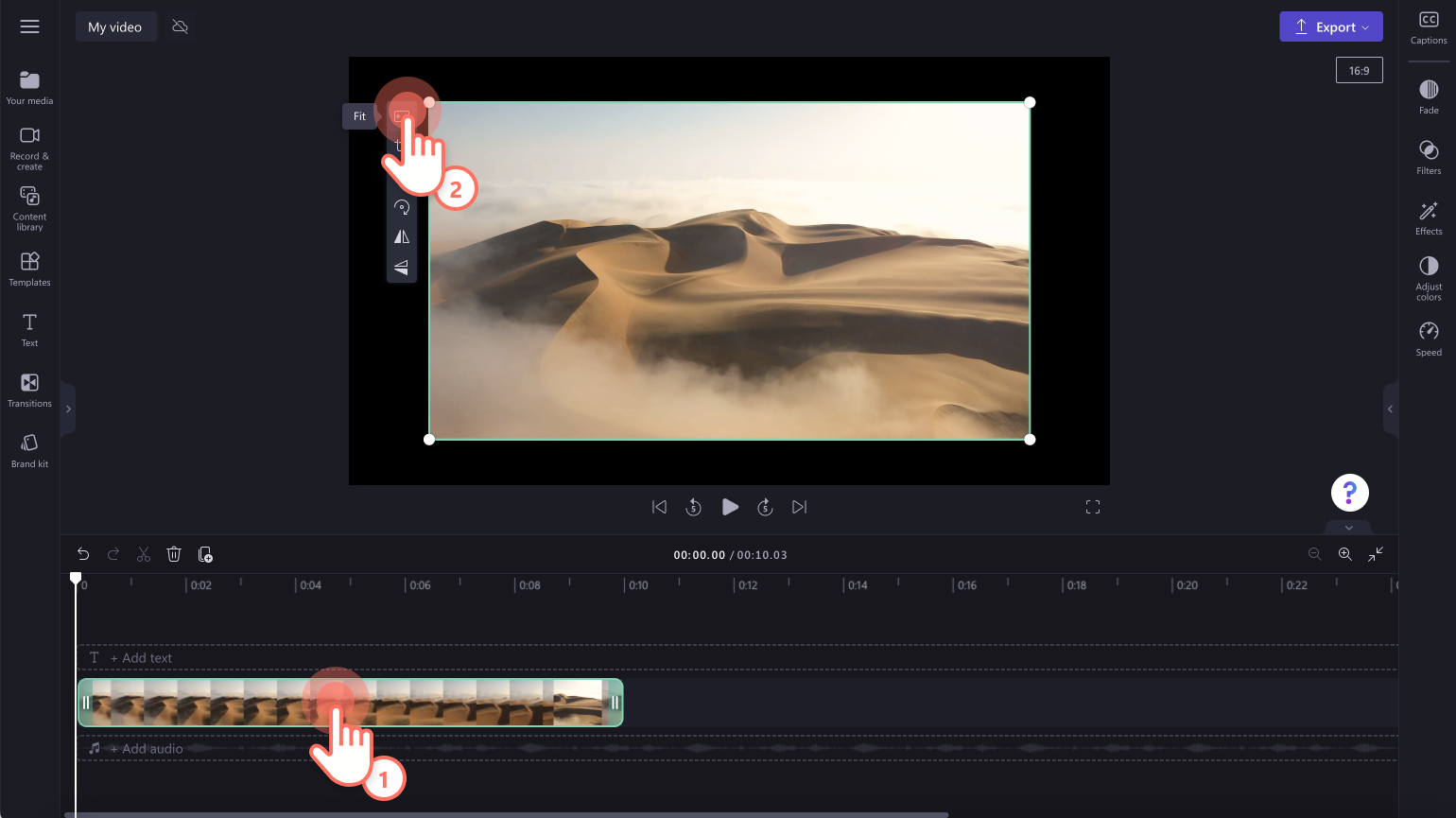Select the desert video clip on timeline
The height and width of the screenshot is (818, 1456).
350,703
